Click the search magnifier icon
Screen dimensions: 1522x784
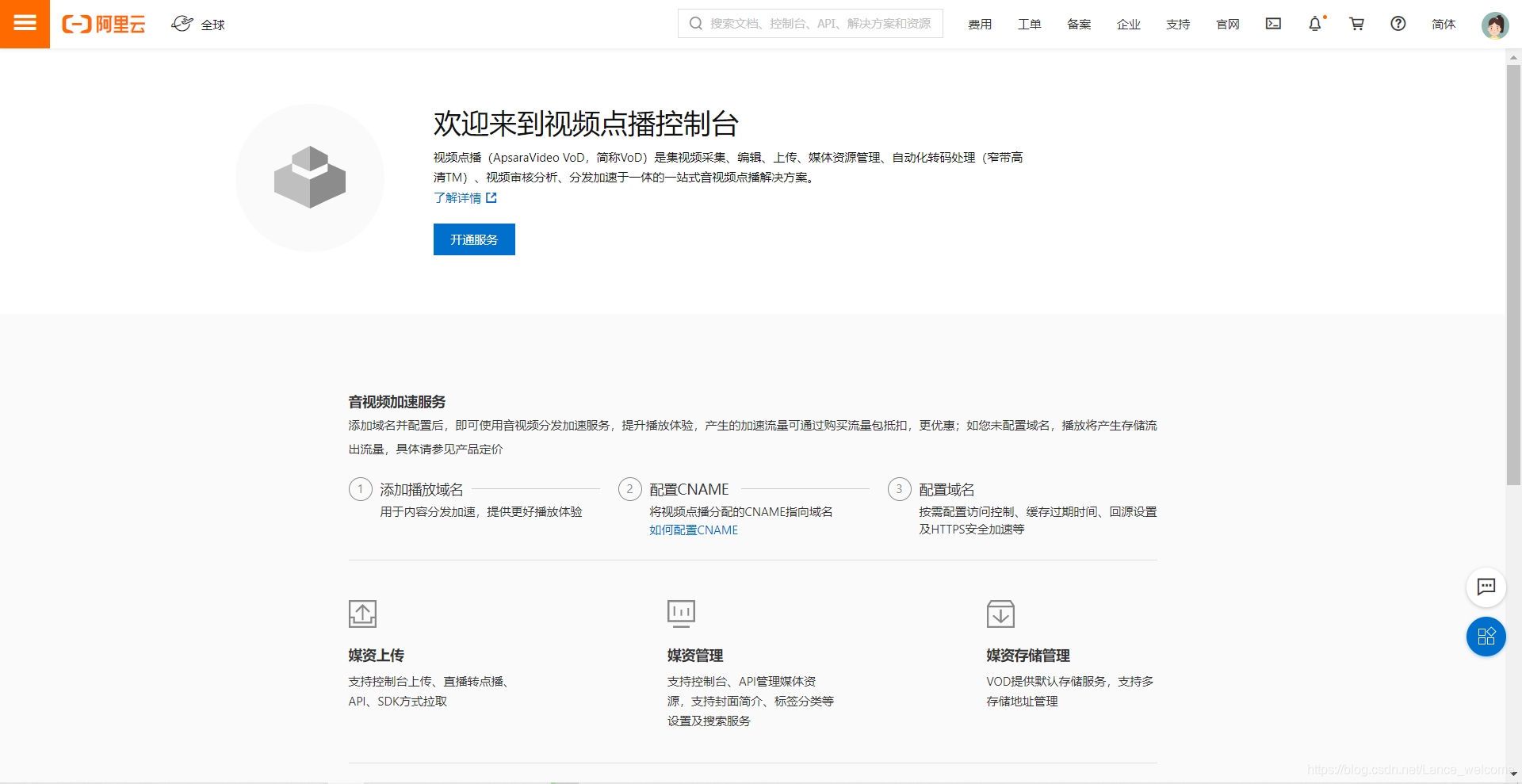coord(695,24)
